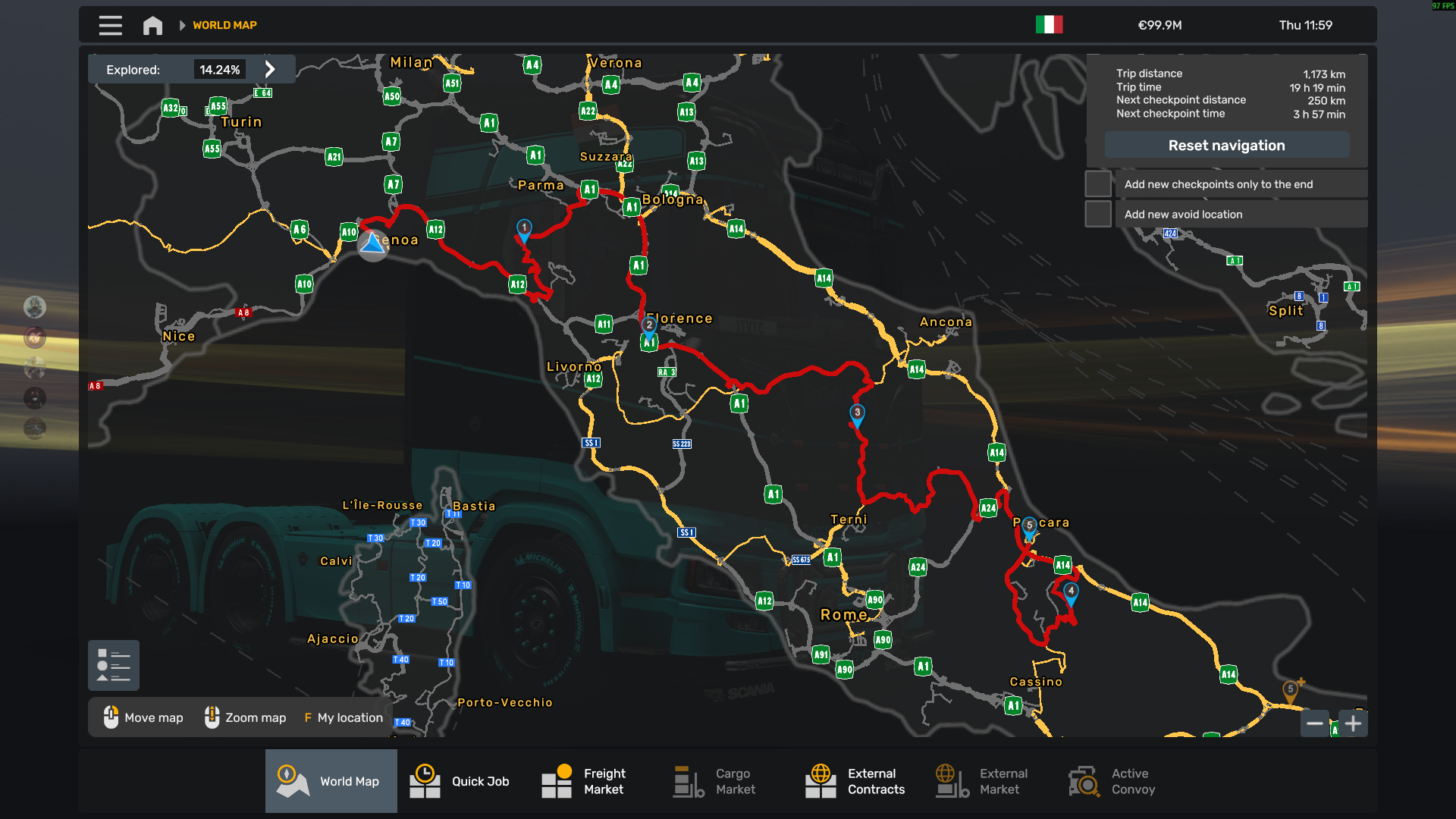Click the hamburger menu icon
Image resolution: width=1456 pixels, height=819 pixels.
(x=110, y=25)
